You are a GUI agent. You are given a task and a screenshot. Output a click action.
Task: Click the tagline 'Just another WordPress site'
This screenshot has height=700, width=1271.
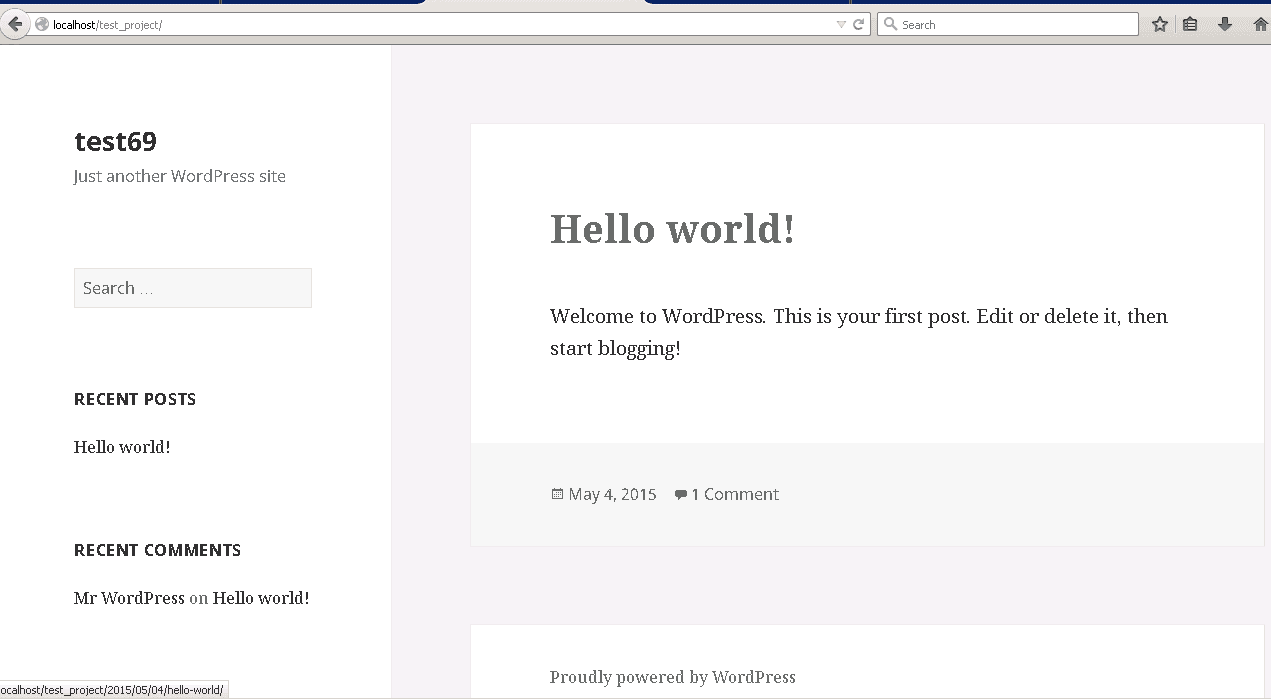tap(180, 176)
